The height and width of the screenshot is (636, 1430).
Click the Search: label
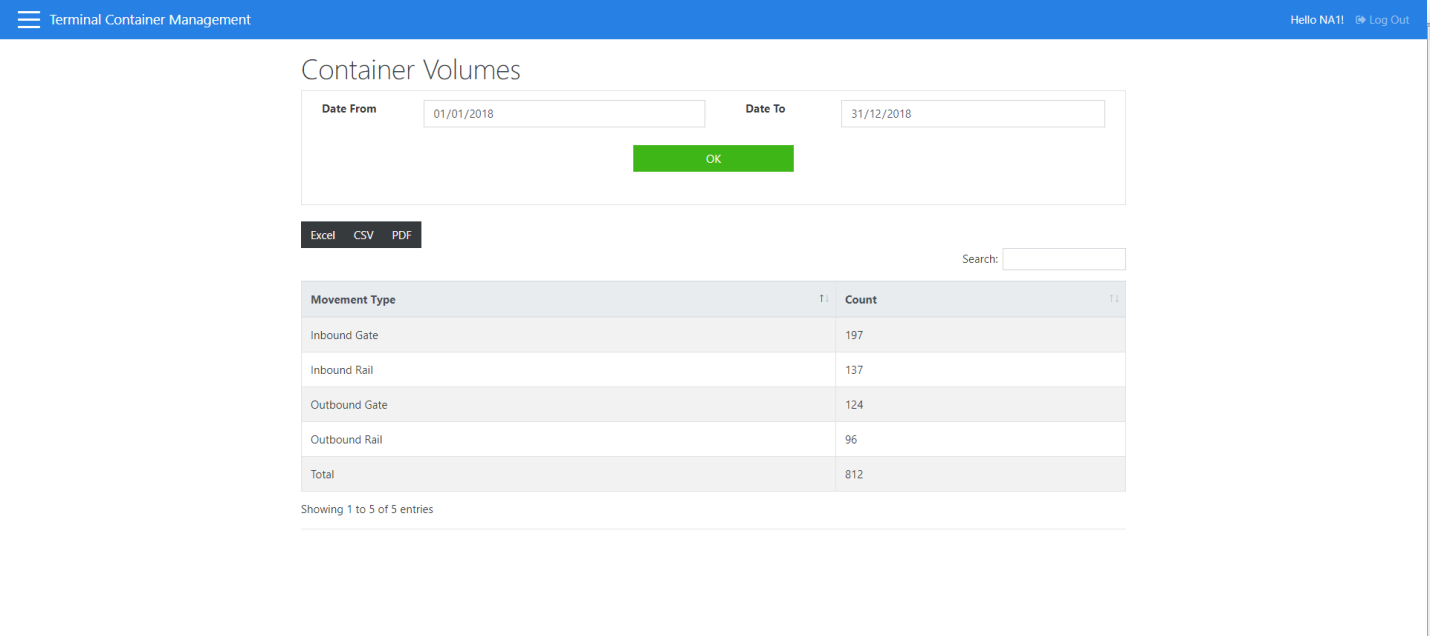point(980,259)
